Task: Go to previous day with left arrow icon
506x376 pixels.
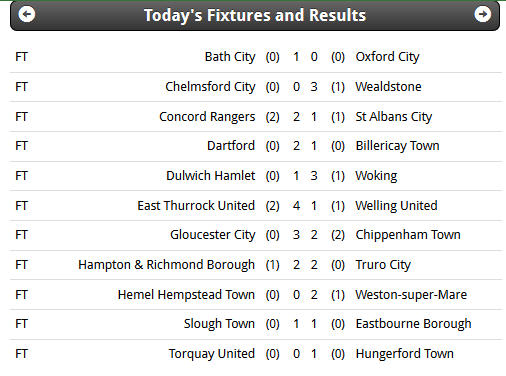Action: 27,14
